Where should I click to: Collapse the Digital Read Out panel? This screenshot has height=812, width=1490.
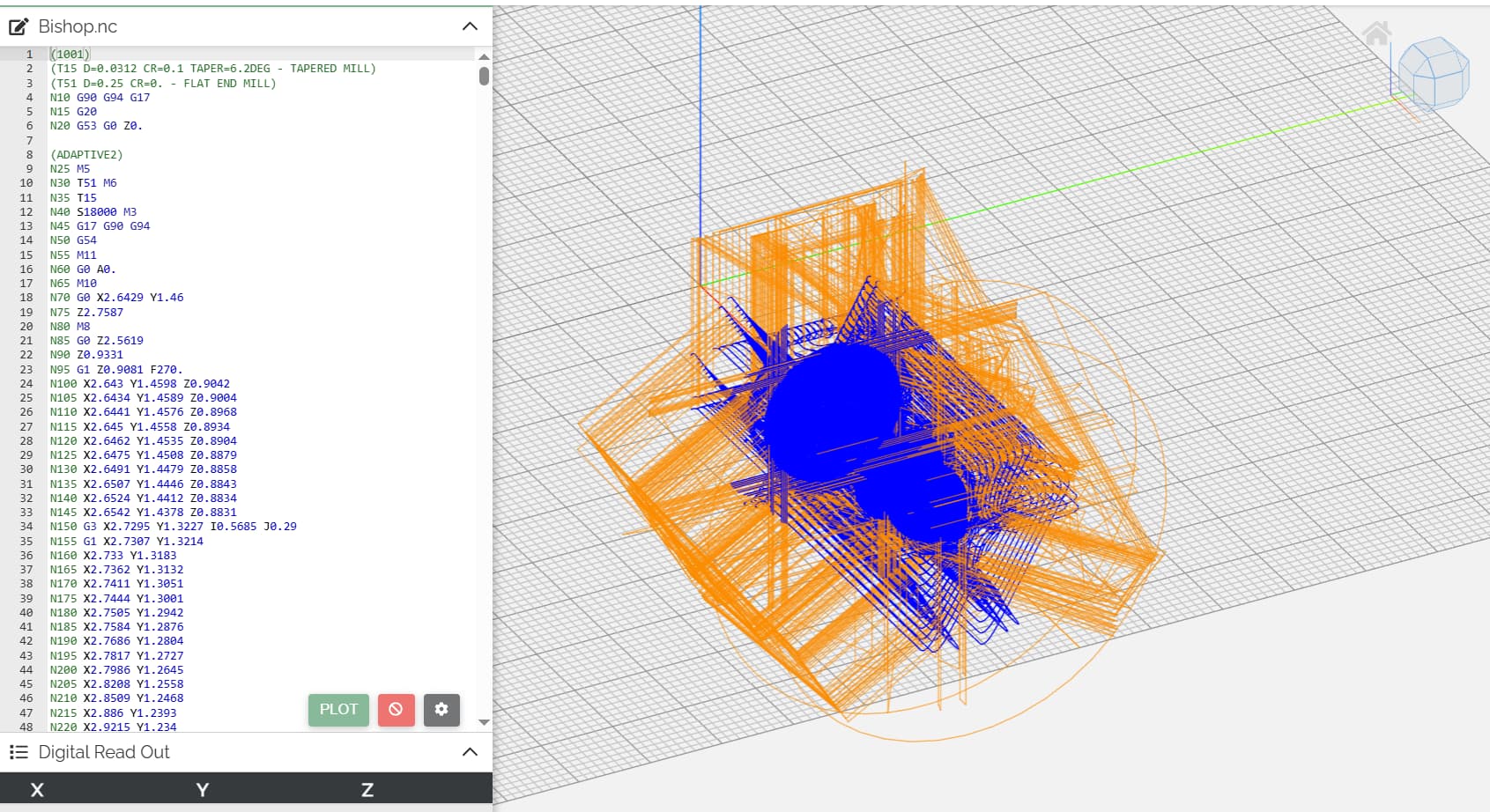[470, 752]
